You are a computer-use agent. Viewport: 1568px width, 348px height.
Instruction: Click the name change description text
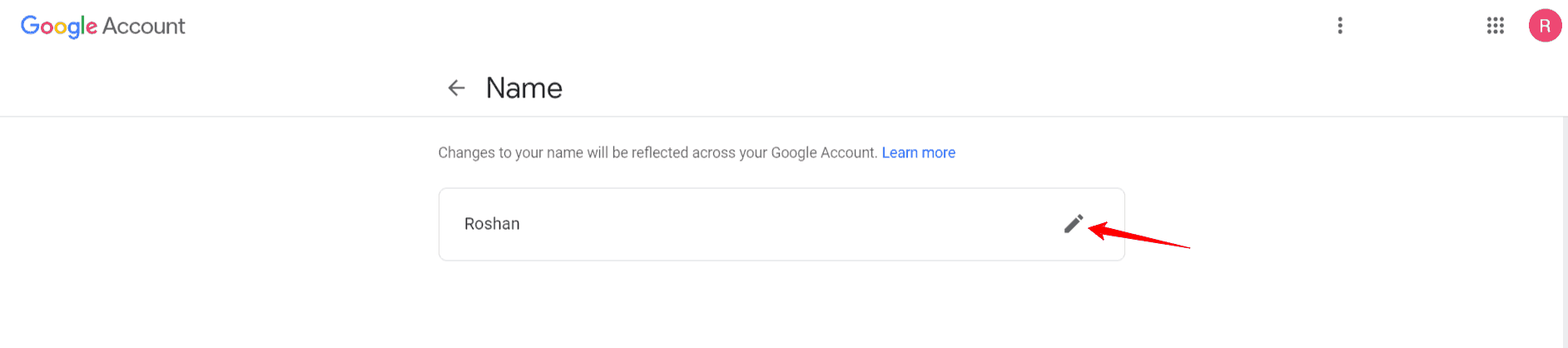(x=657, y=152)
